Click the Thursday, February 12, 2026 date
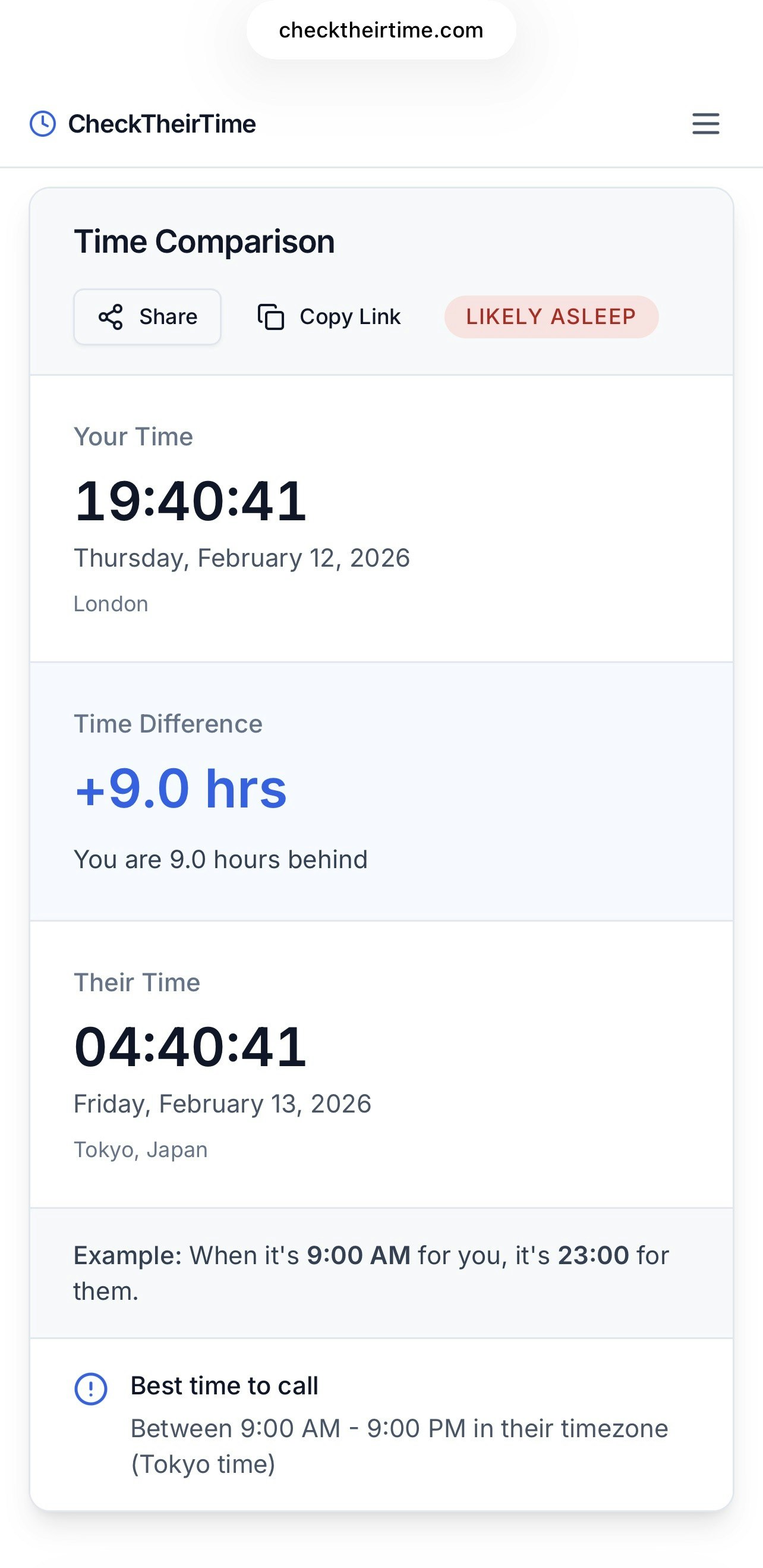 [x=241, y=557]
